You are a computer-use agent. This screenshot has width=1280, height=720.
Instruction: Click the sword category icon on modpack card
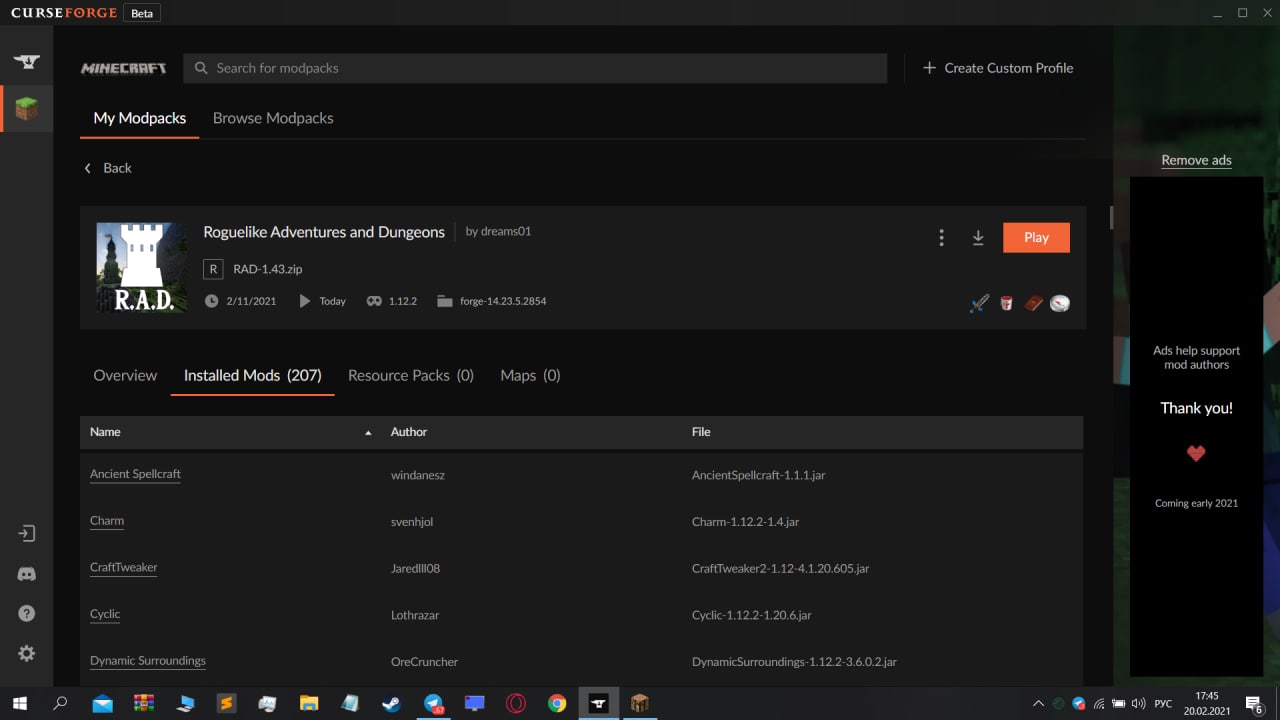click(x=980, y=303)
